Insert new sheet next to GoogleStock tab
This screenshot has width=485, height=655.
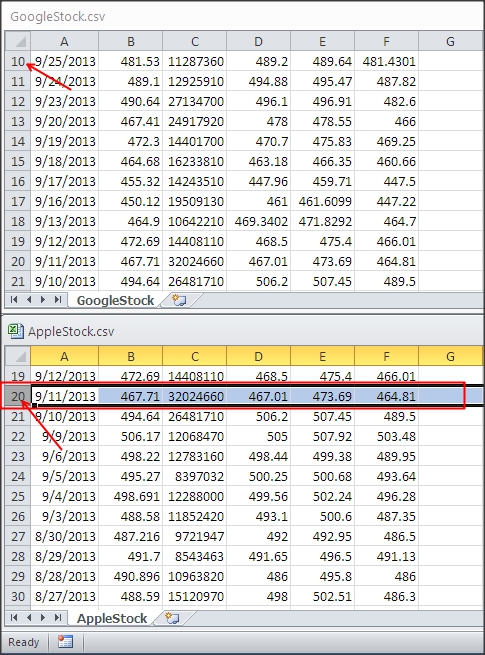180,300
